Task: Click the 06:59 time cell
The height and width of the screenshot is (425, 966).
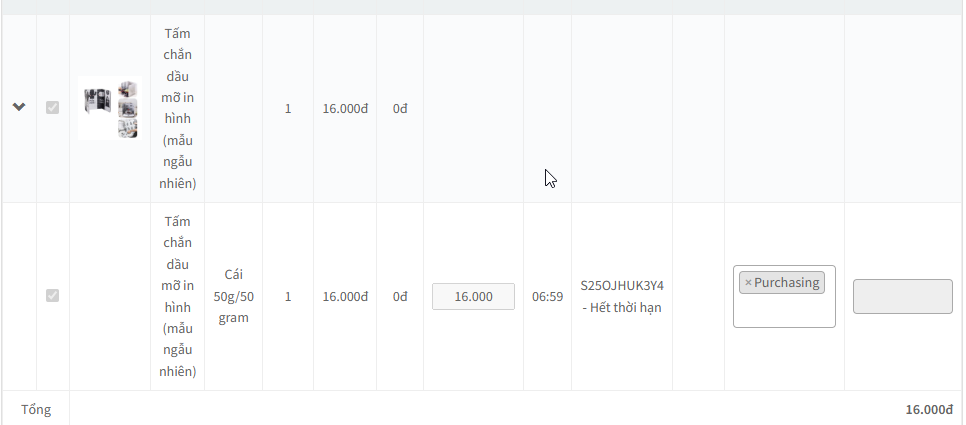Action: click(x=548, y=297)
